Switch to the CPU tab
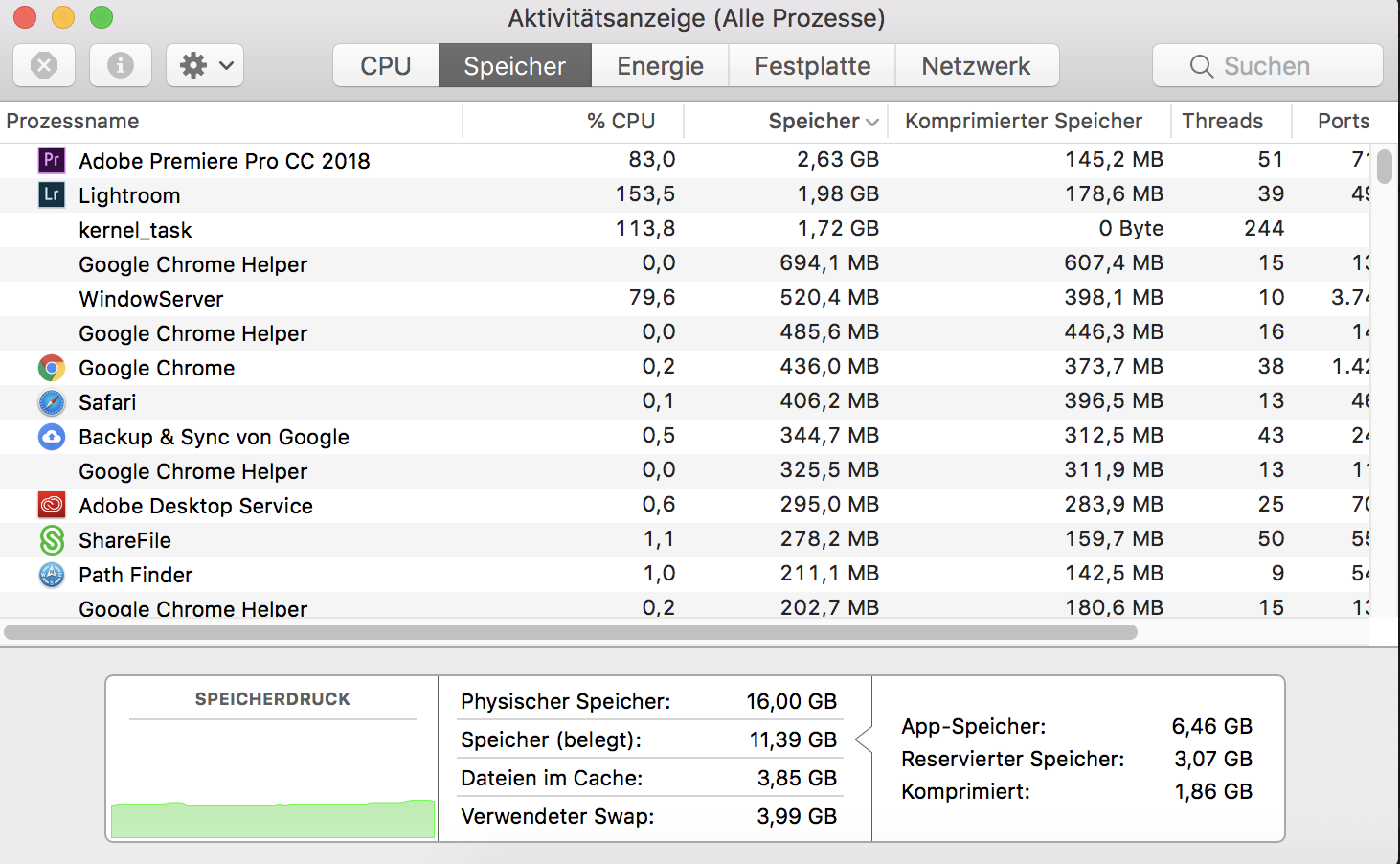 coord(386,66)
